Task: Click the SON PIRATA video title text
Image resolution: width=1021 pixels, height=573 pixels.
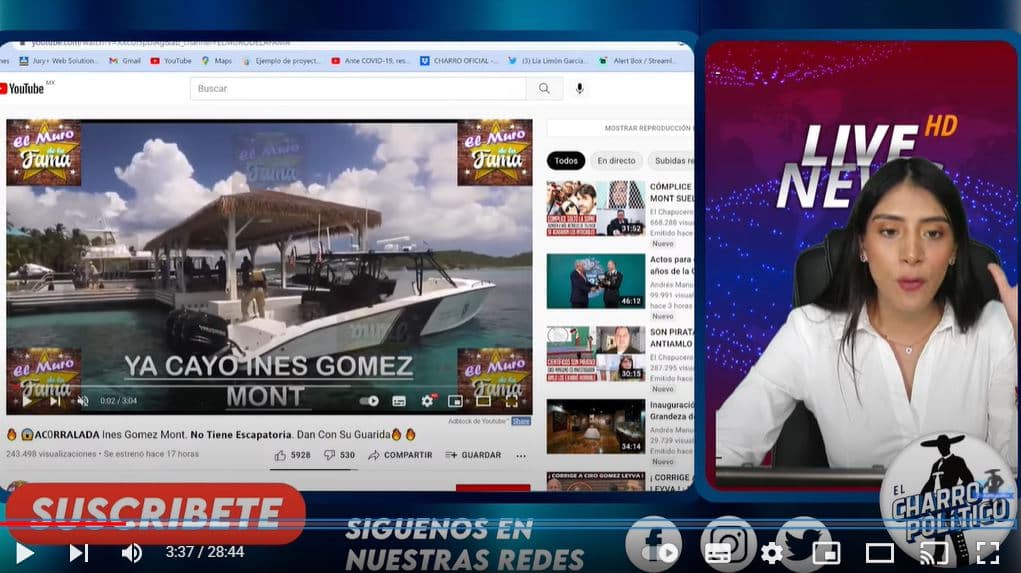Action: [671, 337]
